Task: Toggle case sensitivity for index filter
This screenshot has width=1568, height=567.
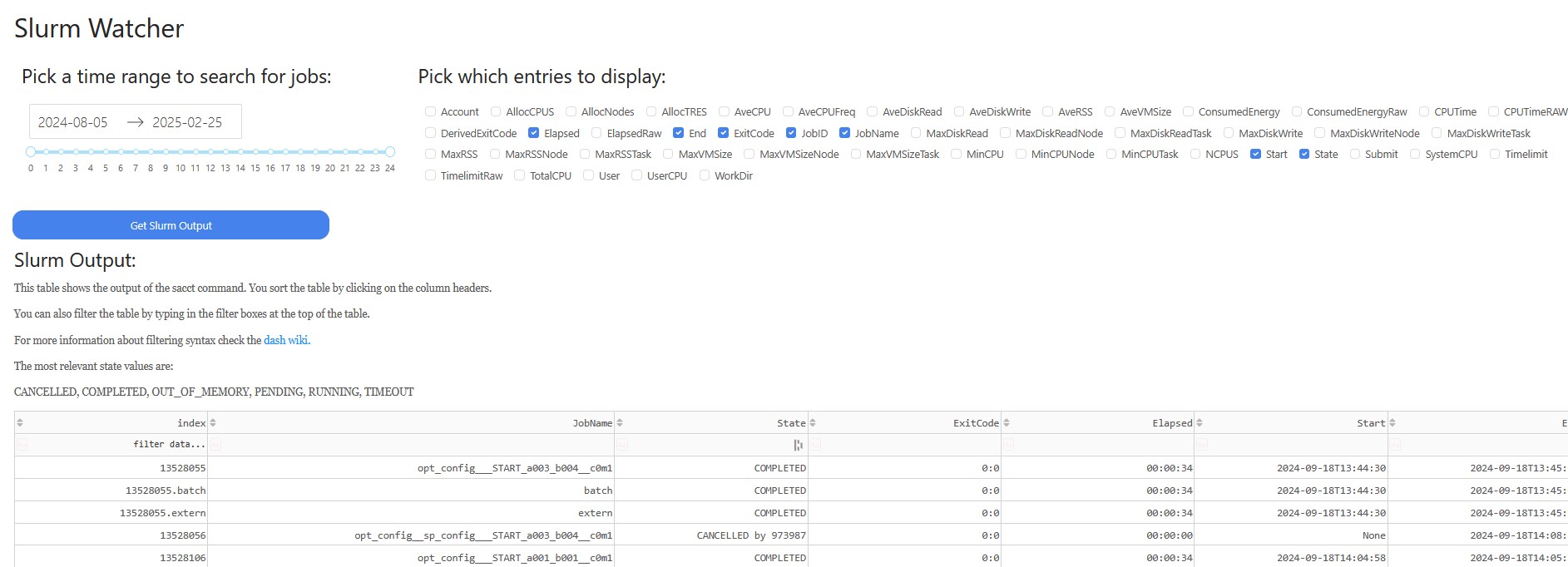Action: 22,445
